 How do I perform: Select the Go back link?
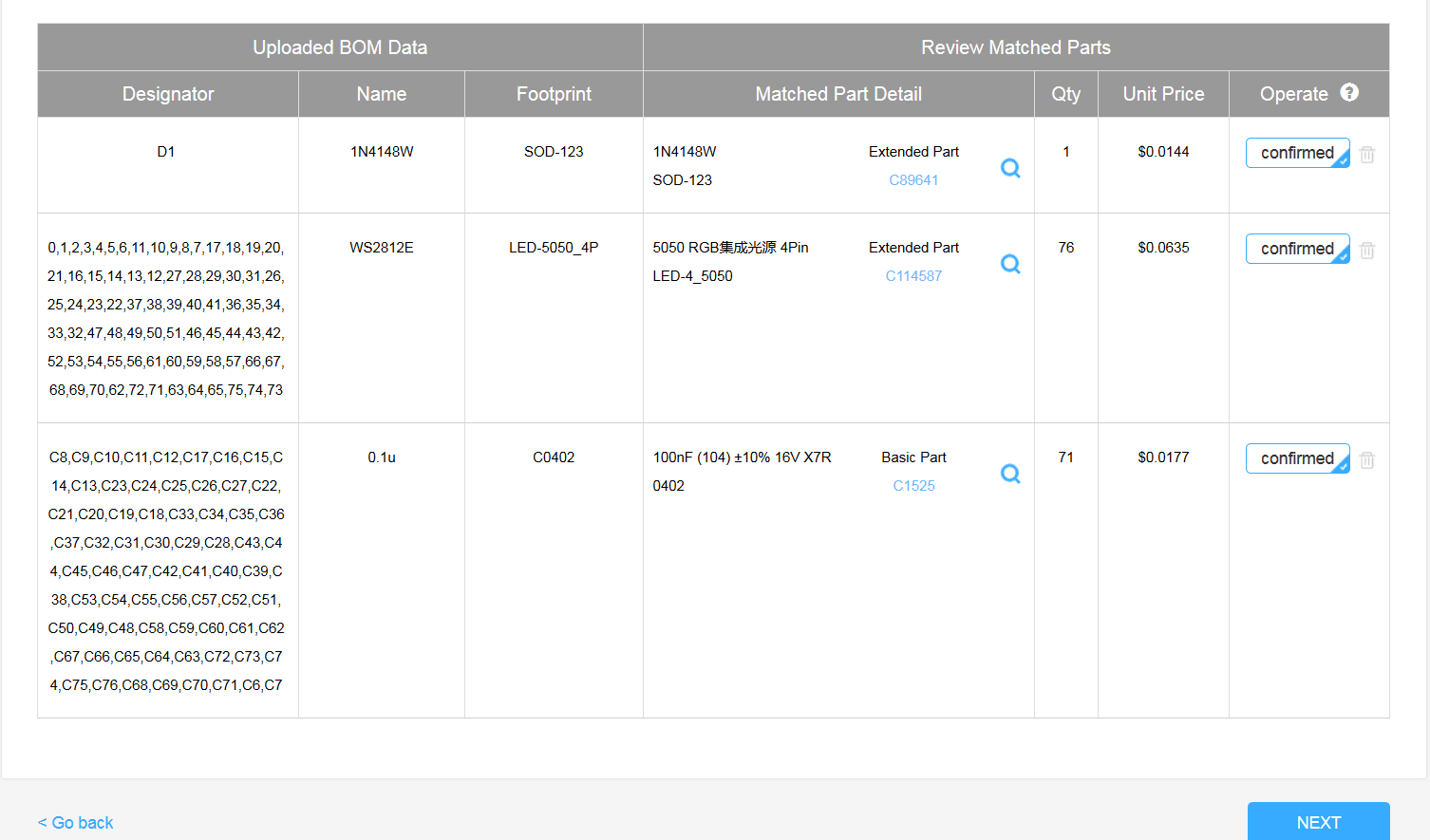(75, 822)
